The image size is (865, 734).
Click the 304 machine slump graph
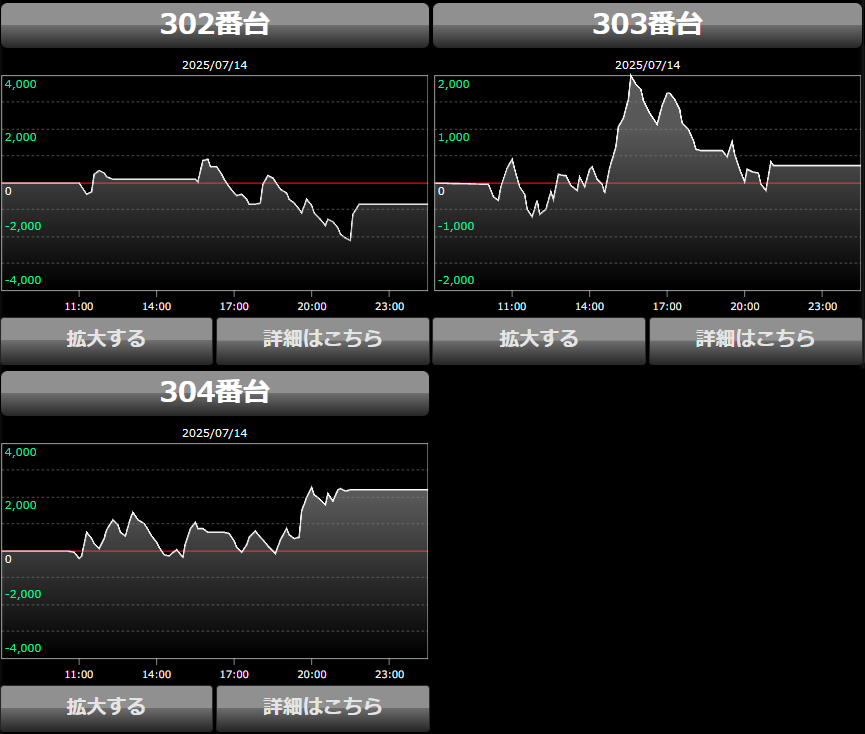tap(215, 550)
